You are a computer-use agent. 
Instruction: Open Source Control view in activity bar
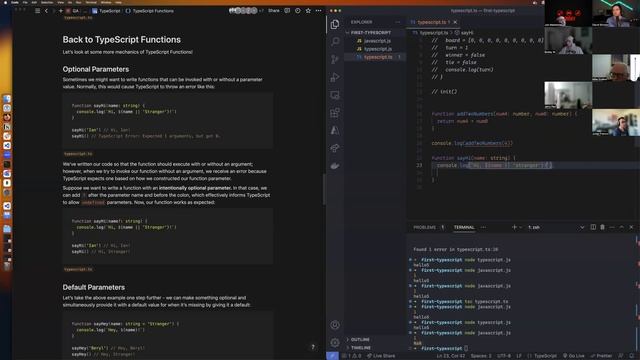click(x=335, y=60)
